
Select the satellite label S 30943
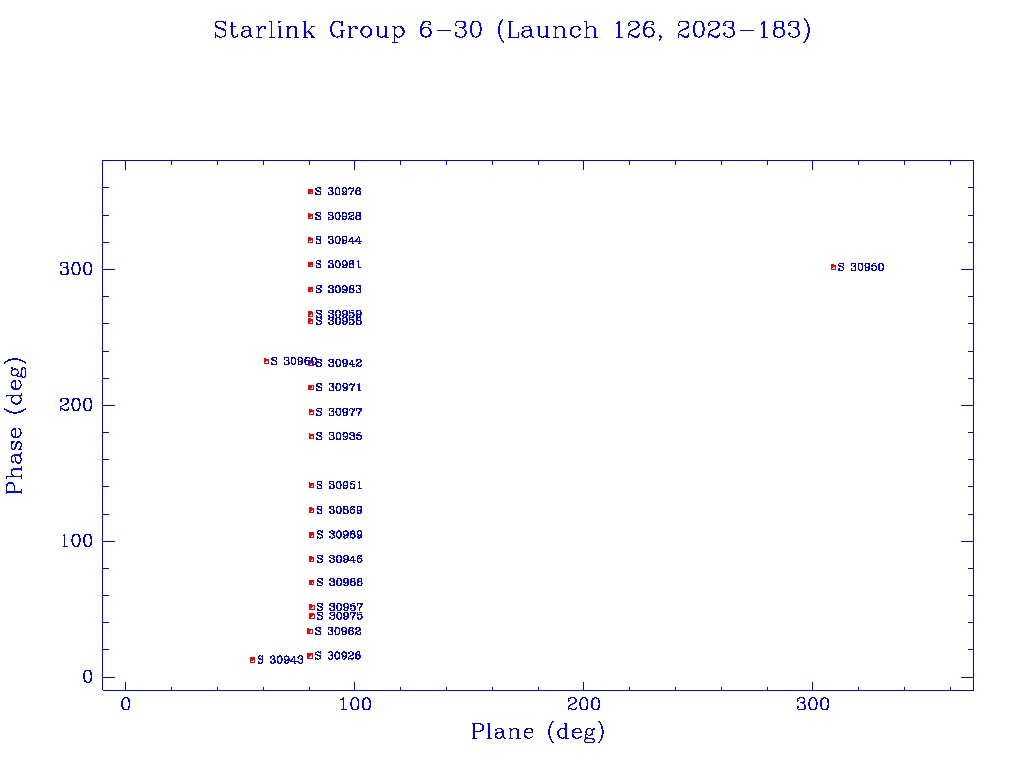280,660
